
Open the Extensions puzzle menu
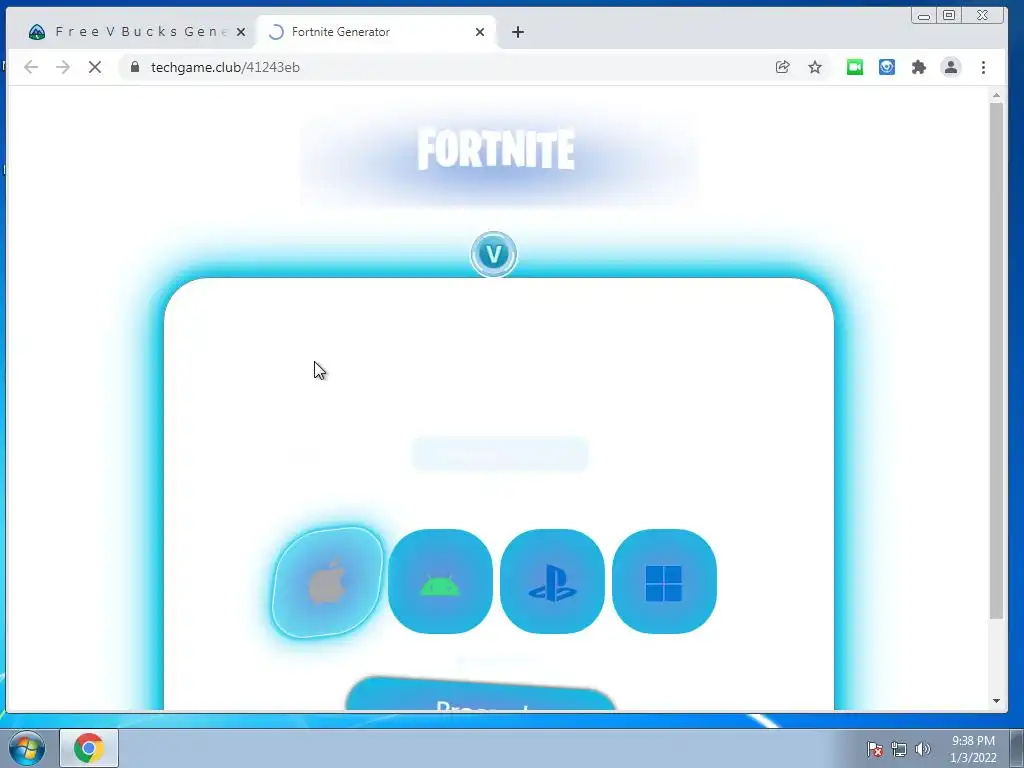click(919, 67)
